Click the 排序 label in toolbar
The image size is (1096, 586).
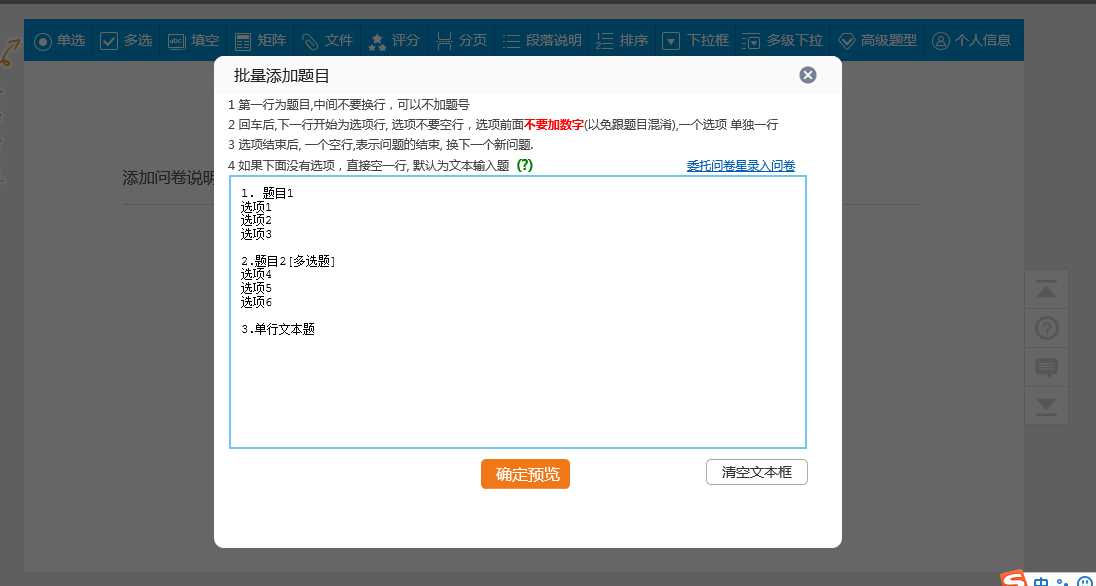click(634, 41)
